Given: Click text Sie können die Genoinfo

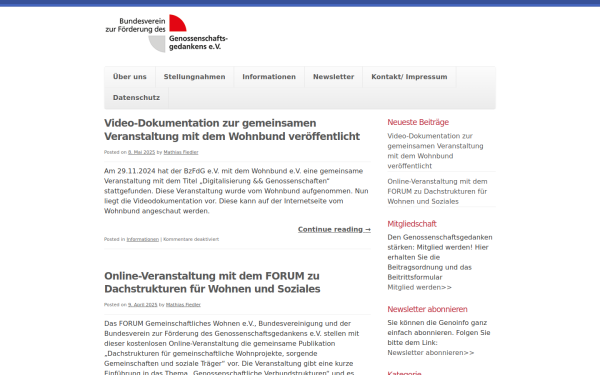Looking at the screenshot, I should point(439,333).
